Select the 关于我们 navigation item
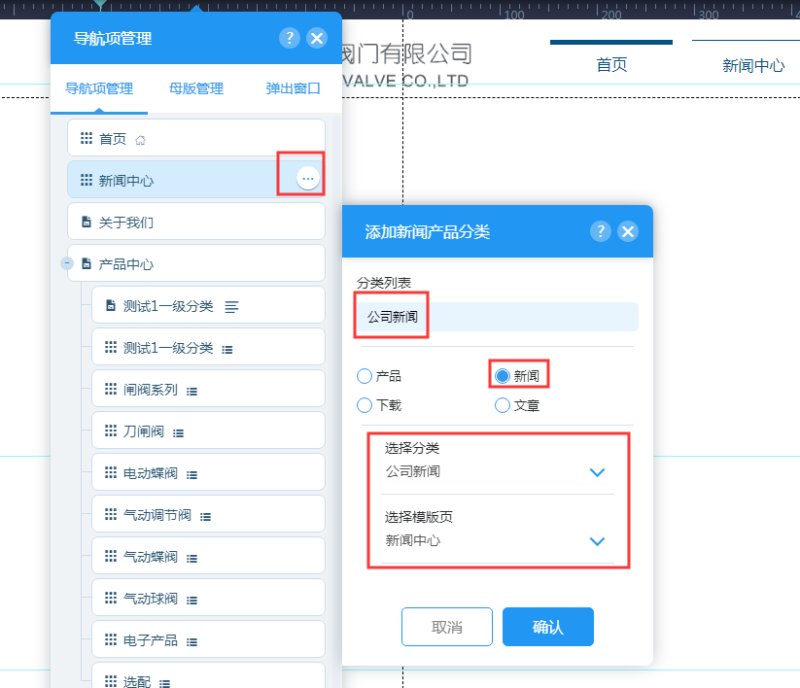This screenshot has height=688, width=800. (x=196, y=222)
